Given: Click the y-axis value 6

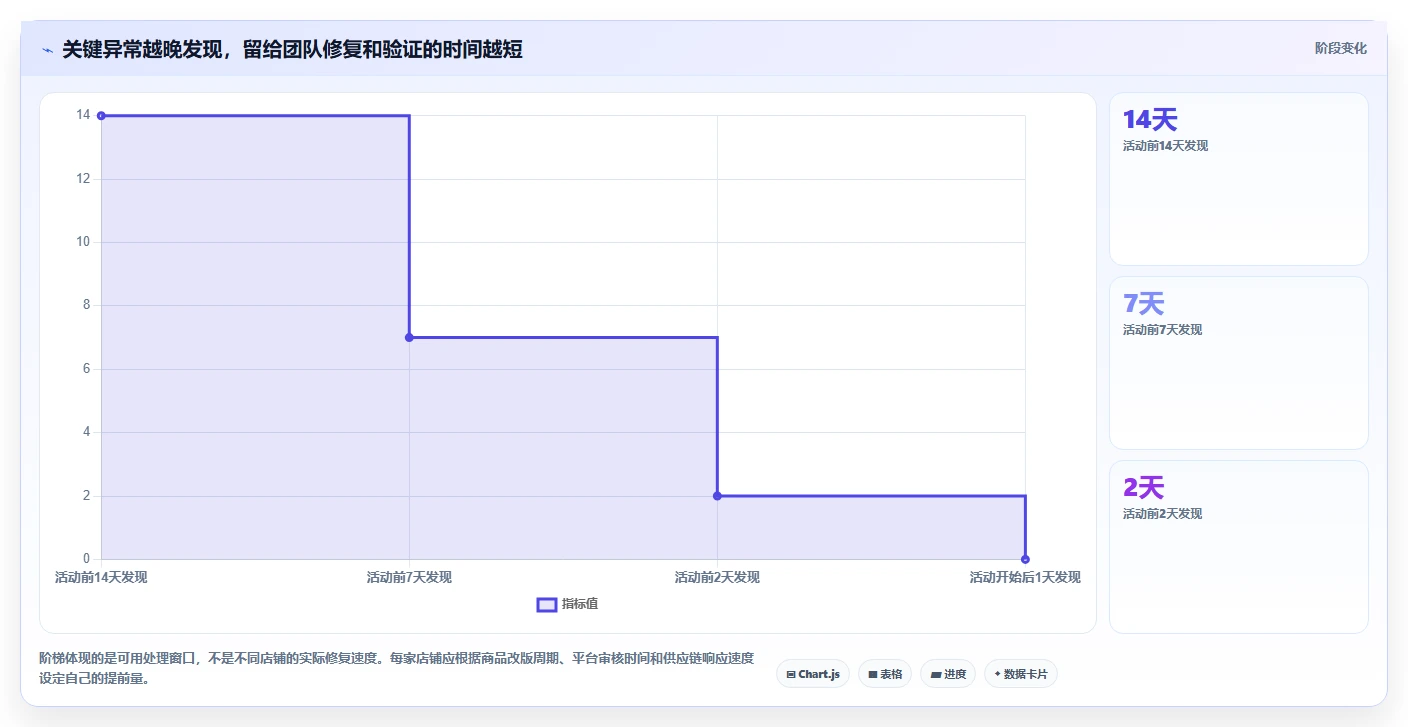Looking at the screenshot, I should 86,369.
